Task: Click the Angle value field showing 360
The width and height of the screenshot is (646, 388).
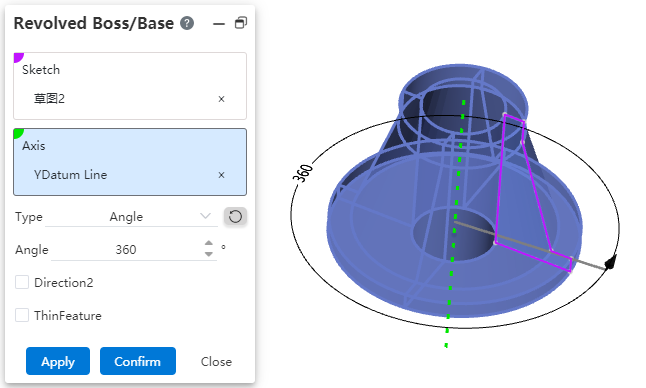Action: point(126,250)
